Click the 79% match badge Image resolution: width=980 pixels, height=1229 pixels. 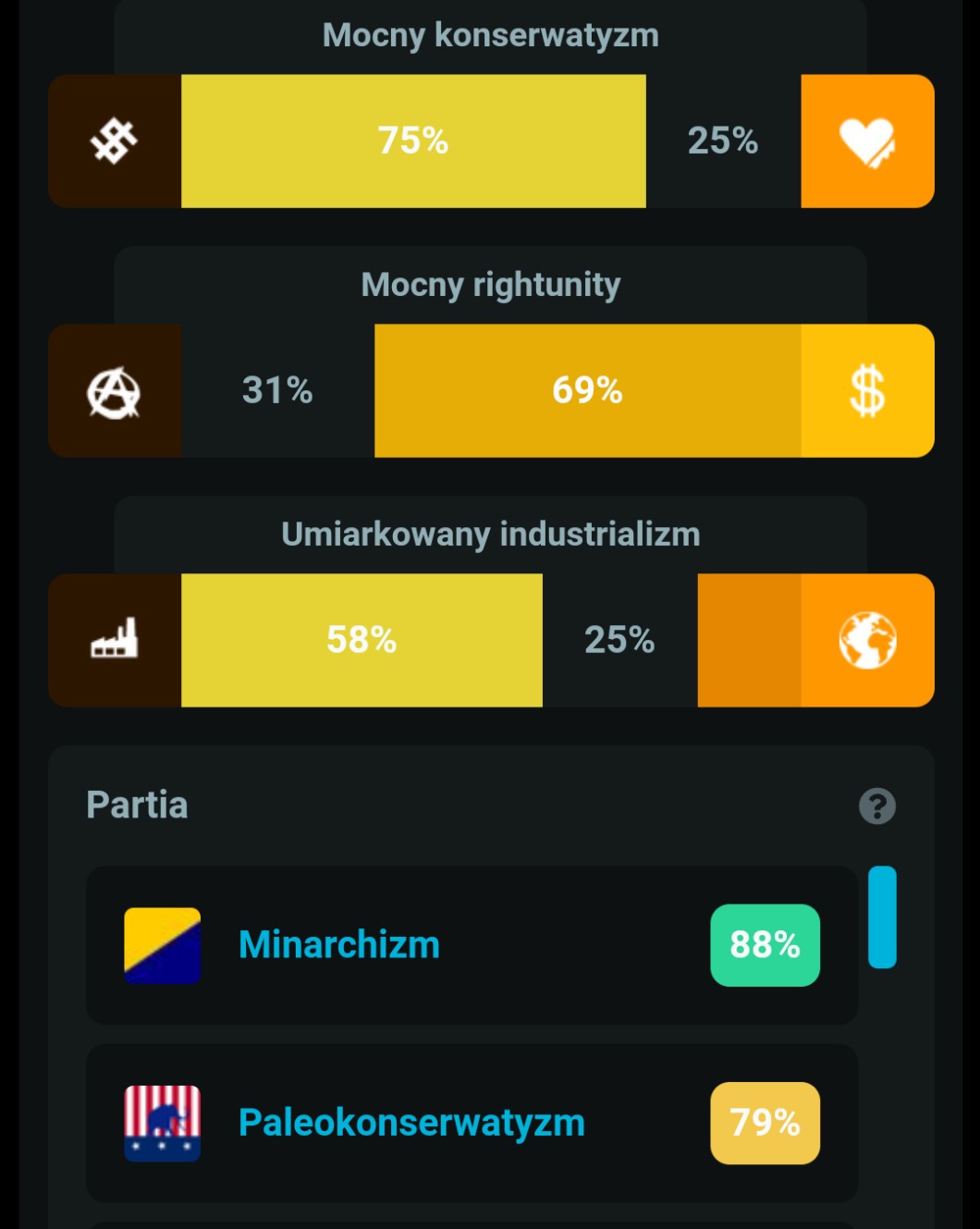(765, 1123)
